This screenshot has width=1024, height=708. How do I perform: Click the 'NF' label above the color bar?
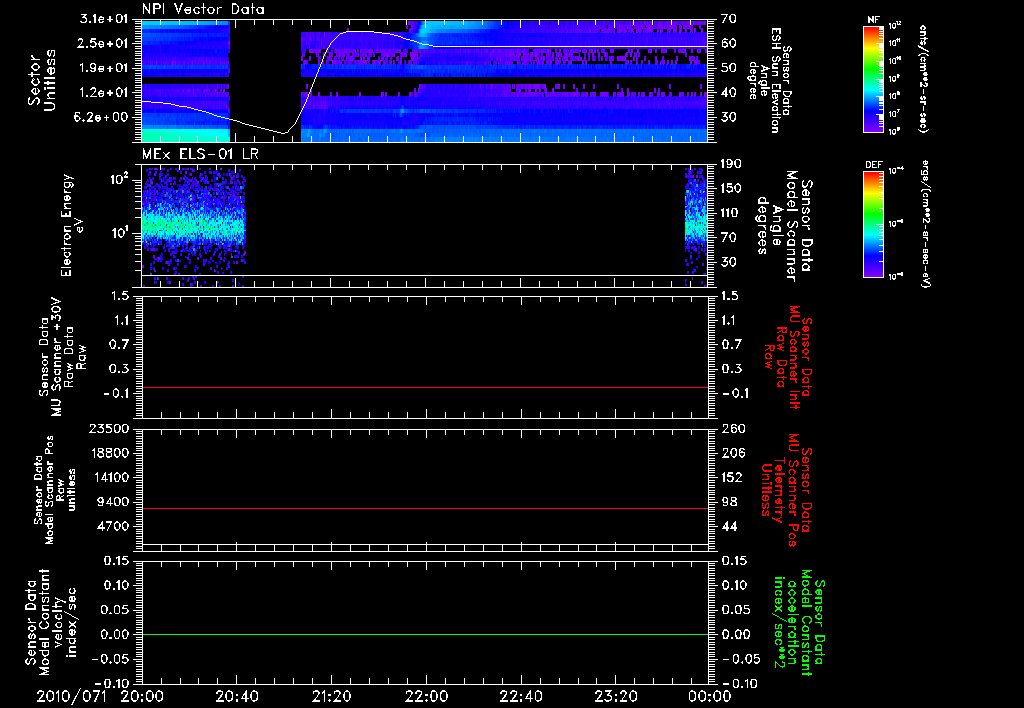[x=873, y=20]
